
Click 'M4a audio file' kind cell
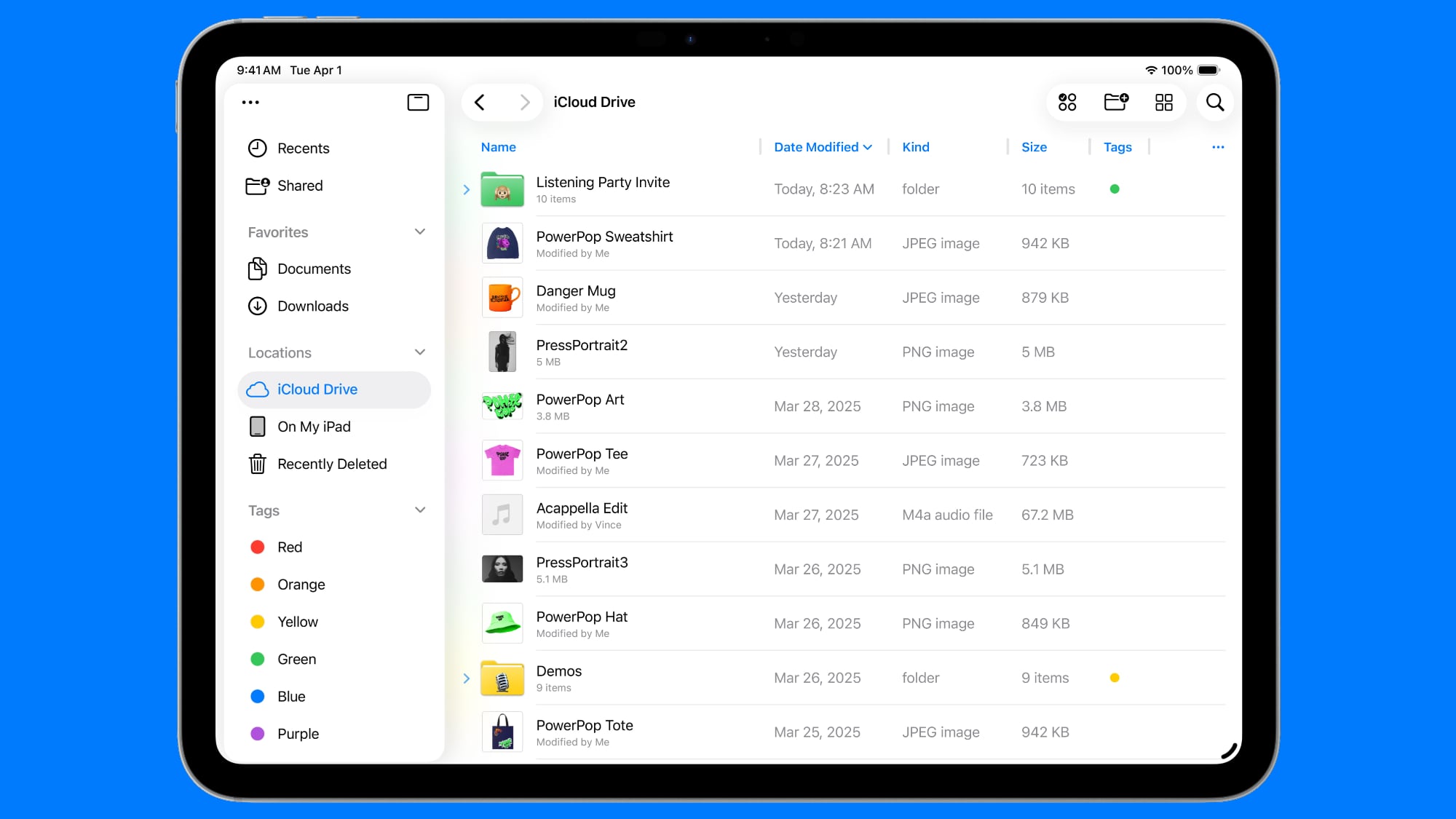pos(947,515)
